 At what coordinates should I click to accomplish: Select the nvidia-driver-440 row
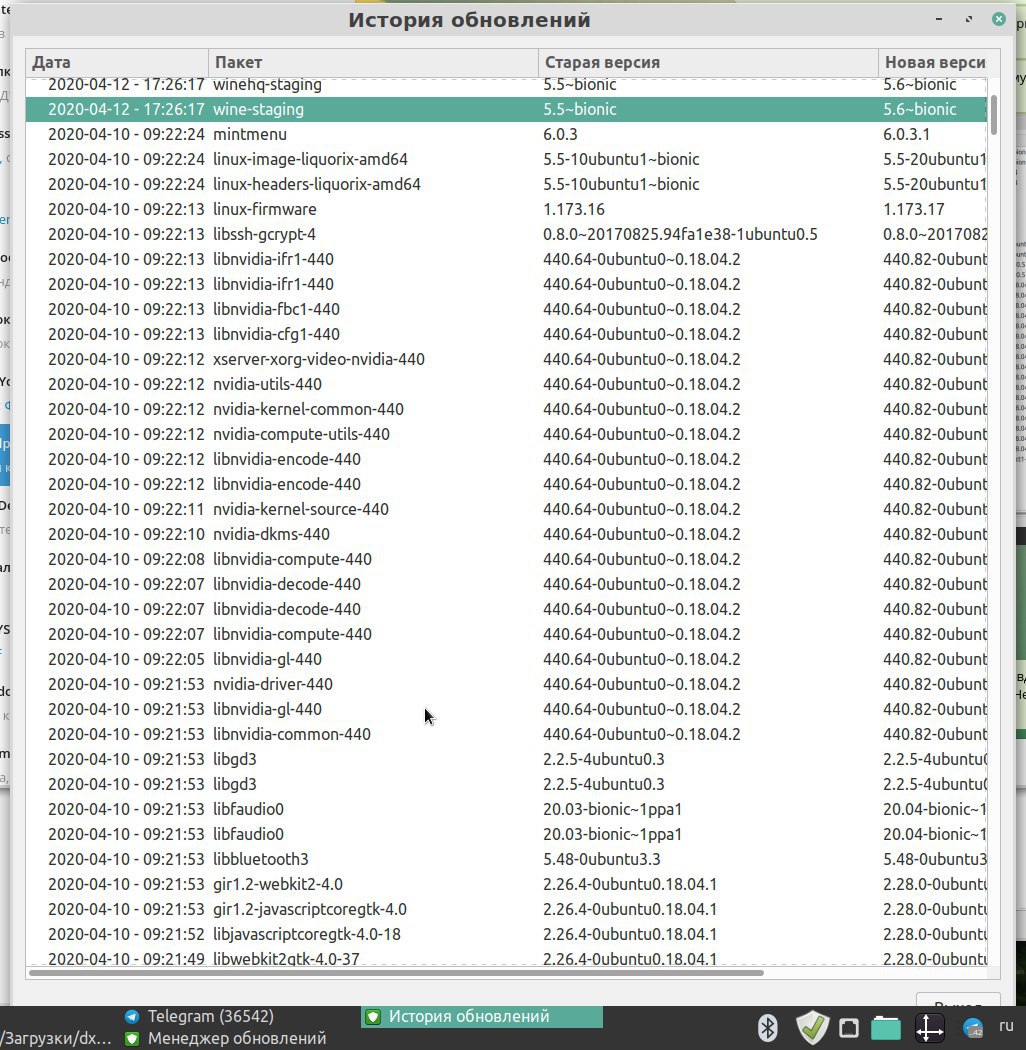coord(506,684)
